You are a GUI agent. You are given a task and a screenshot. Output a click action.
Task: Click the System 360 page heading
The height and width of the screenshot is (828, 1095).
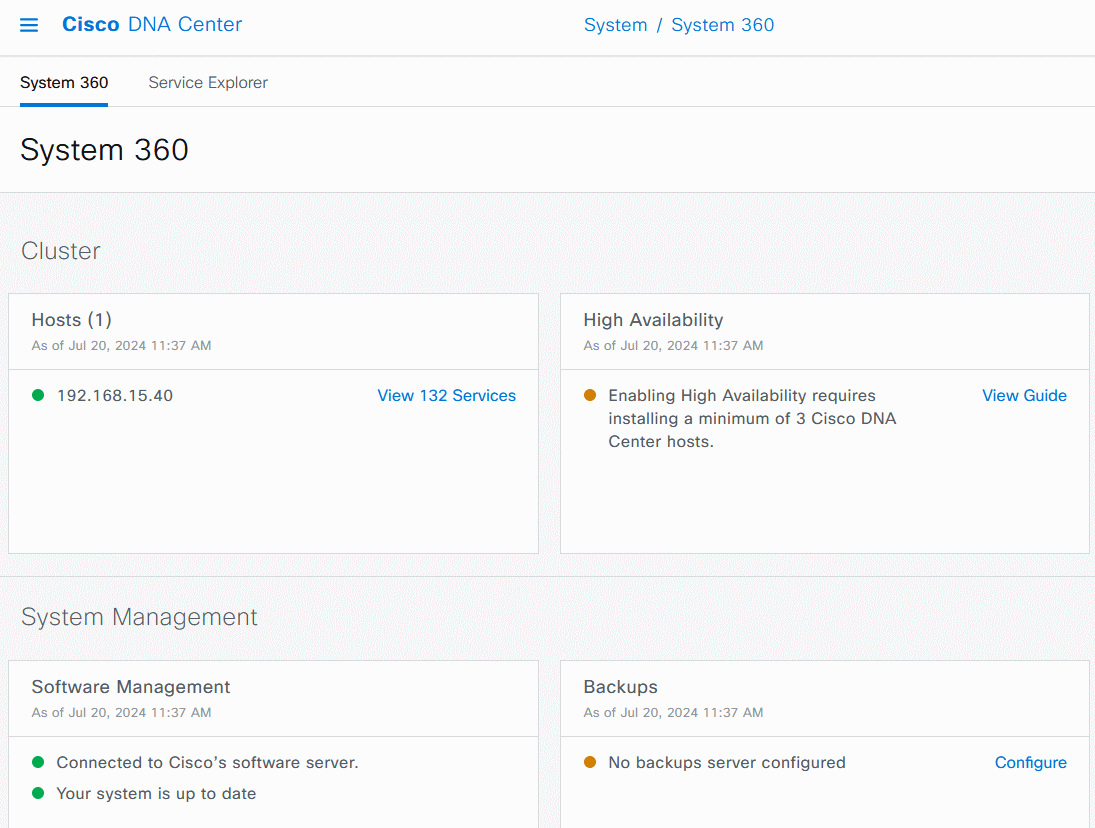click(x=105, y=149)
